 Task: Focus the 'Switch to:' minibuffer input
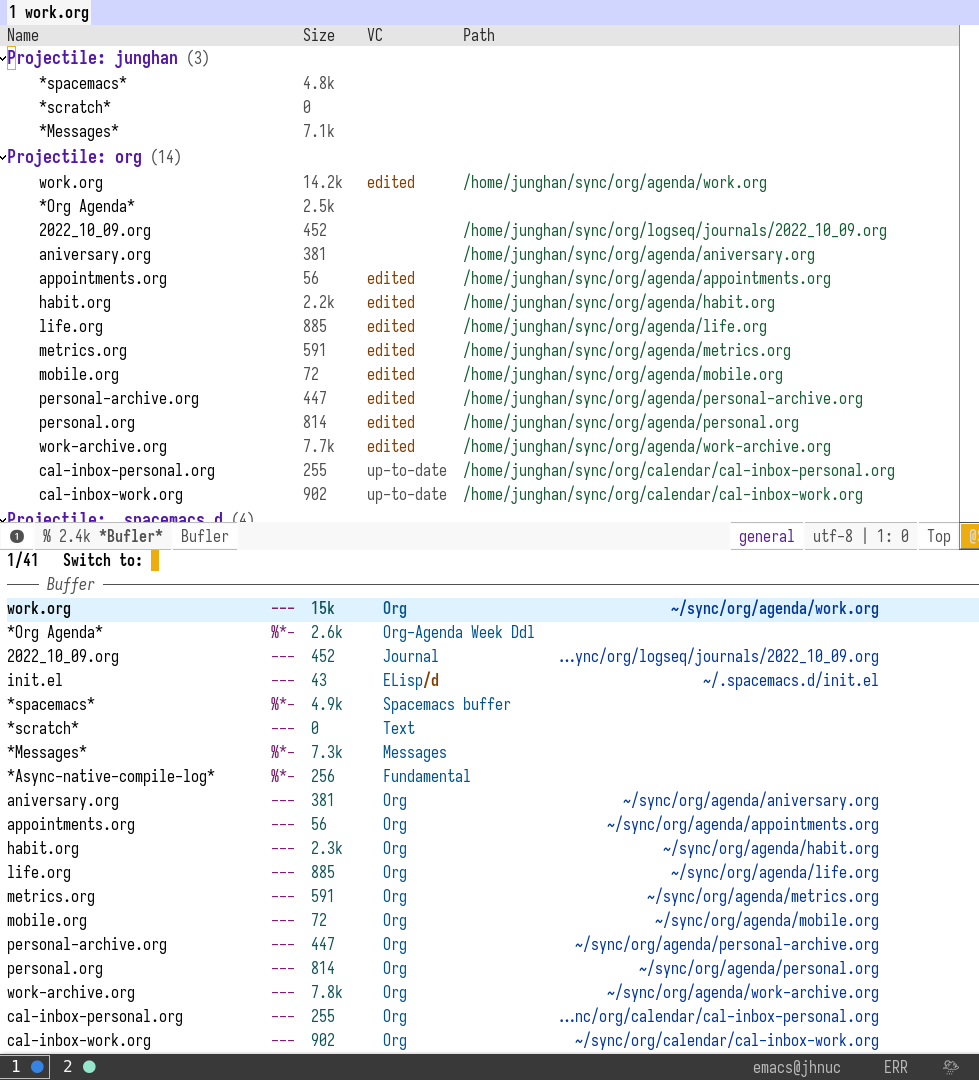pos(155,561)
